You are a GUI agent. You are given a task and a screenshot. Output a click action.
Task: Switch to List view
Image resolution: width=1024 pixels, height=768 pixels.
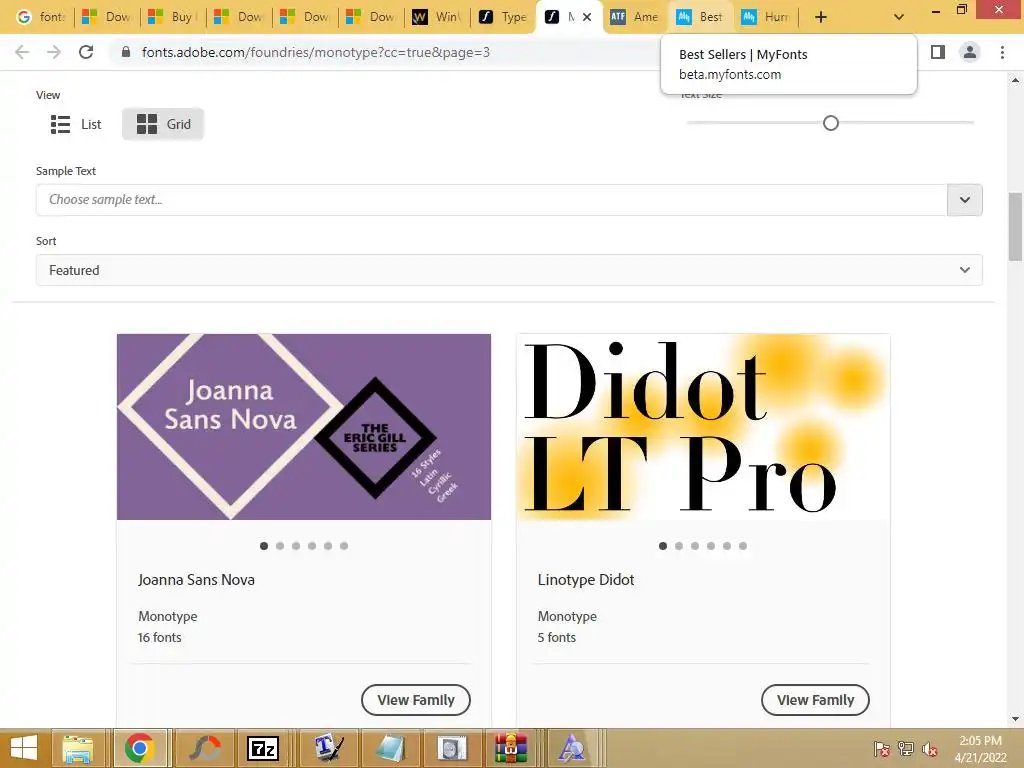coord(76,124)
